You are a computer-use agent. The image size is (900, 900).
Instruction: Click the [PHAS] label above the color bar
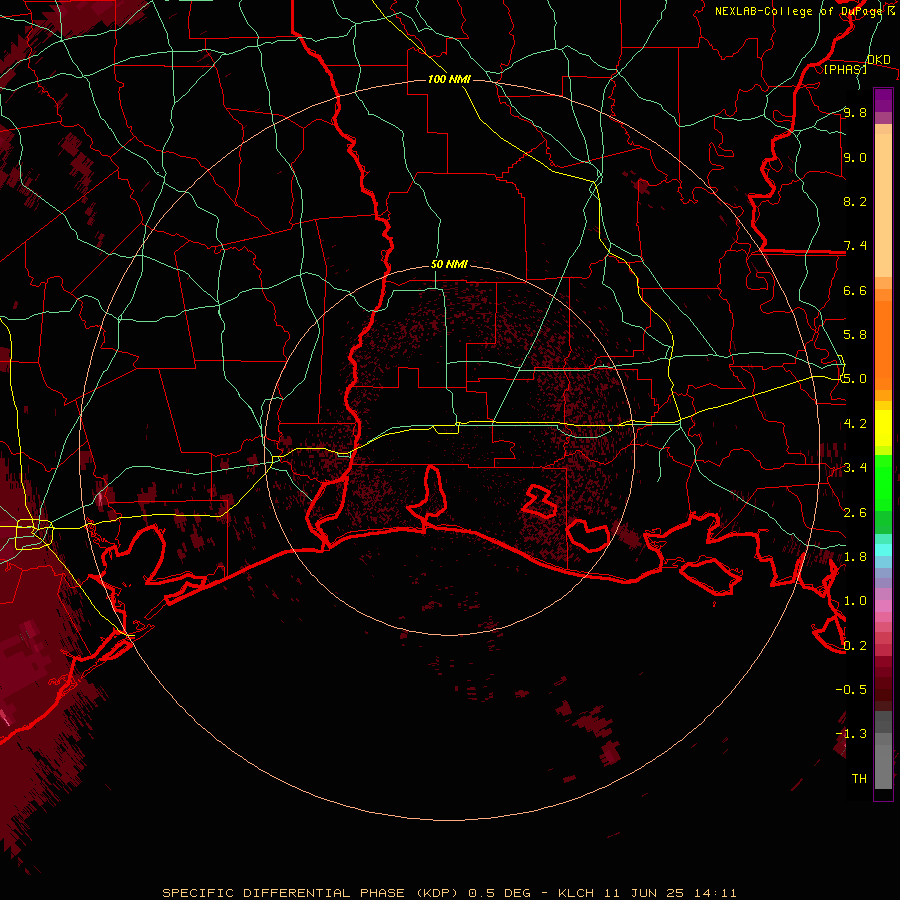(x=845, y=69)
